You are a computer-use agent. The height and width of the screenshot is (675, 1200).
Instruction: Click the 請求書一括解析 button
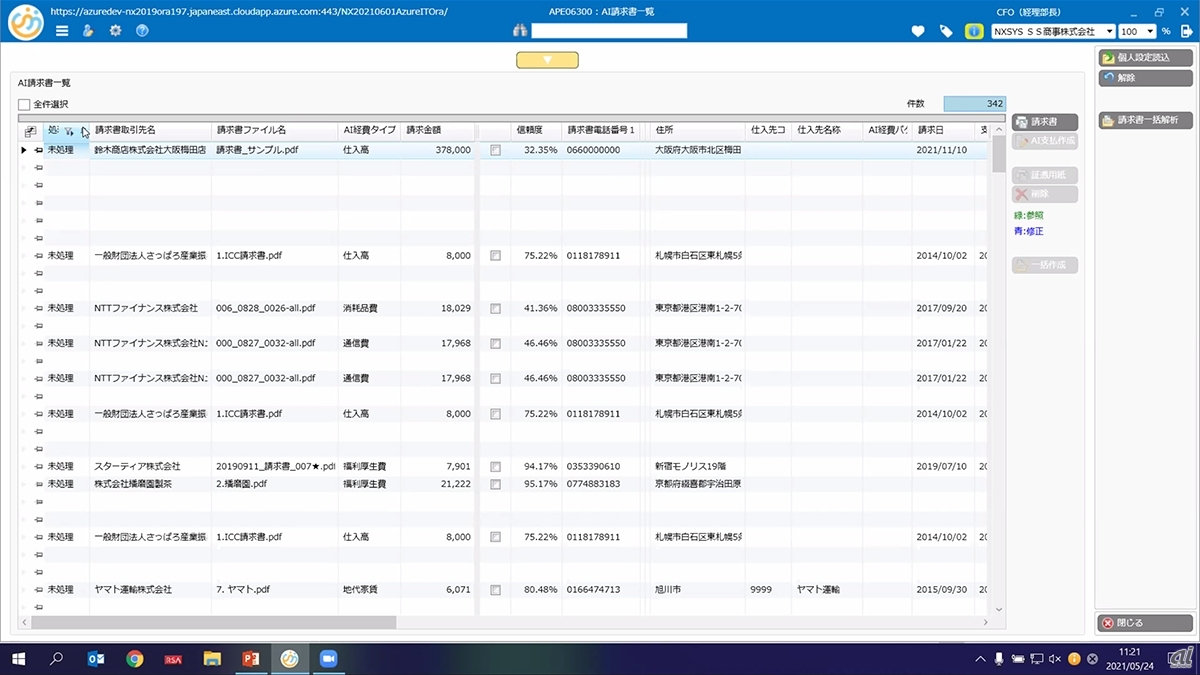(1145, 121)
